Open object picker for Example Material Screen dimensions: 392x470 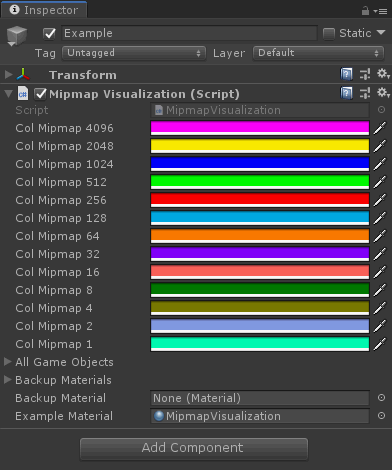click(x=381, y=416)
